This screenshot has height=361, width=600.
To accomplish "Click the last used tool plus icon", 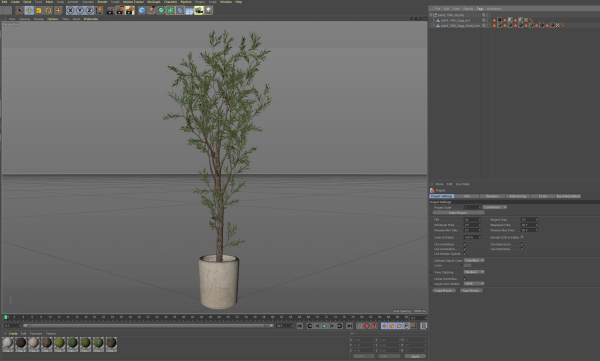I will (x=58, y=10).
